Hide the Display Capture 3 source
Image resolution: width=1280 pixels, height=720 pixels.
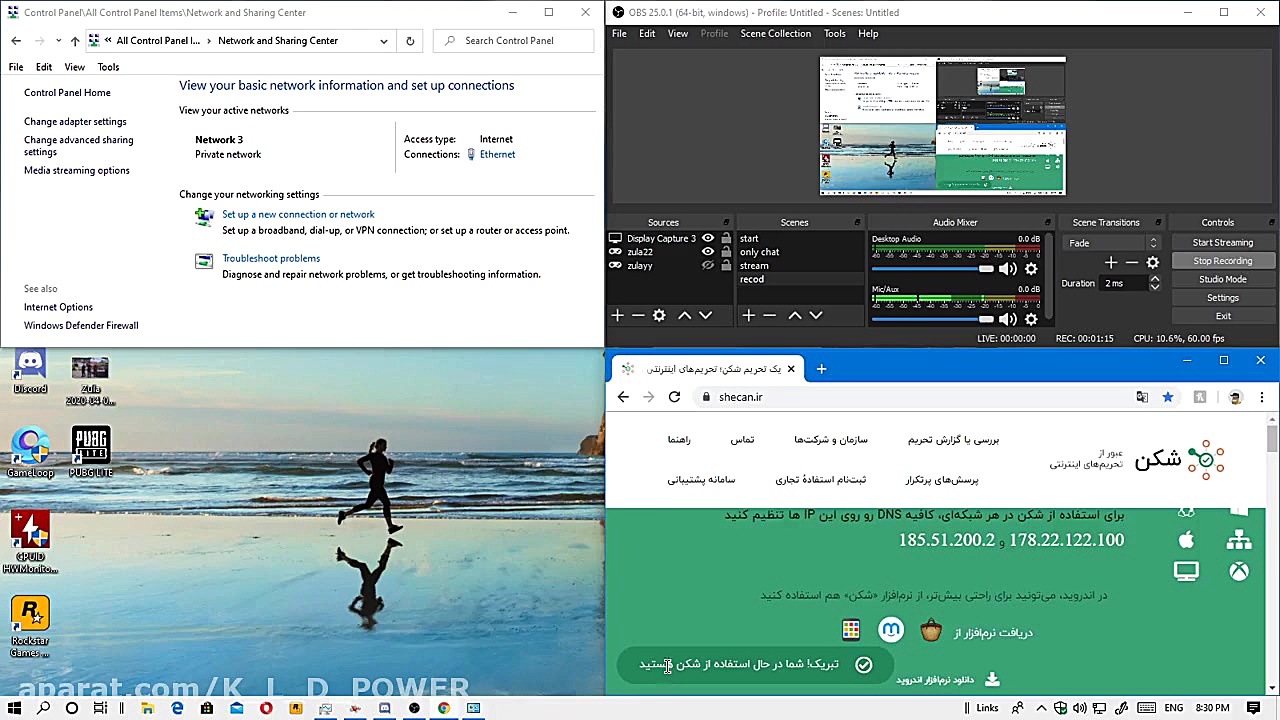708,238
